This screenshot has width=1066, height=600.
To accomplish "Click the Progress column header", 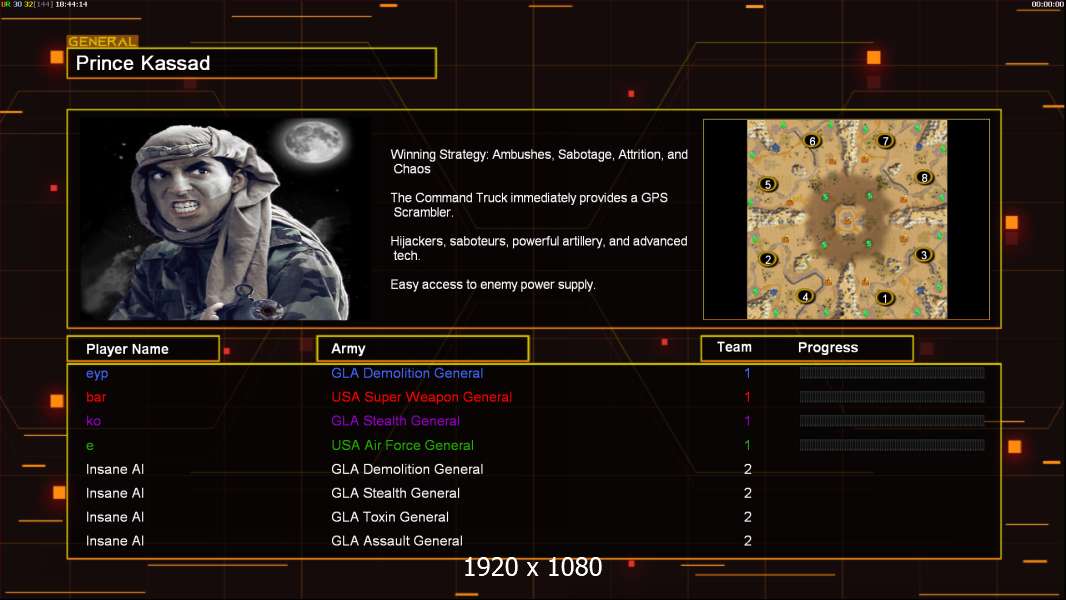I will (x=828, y=348).
